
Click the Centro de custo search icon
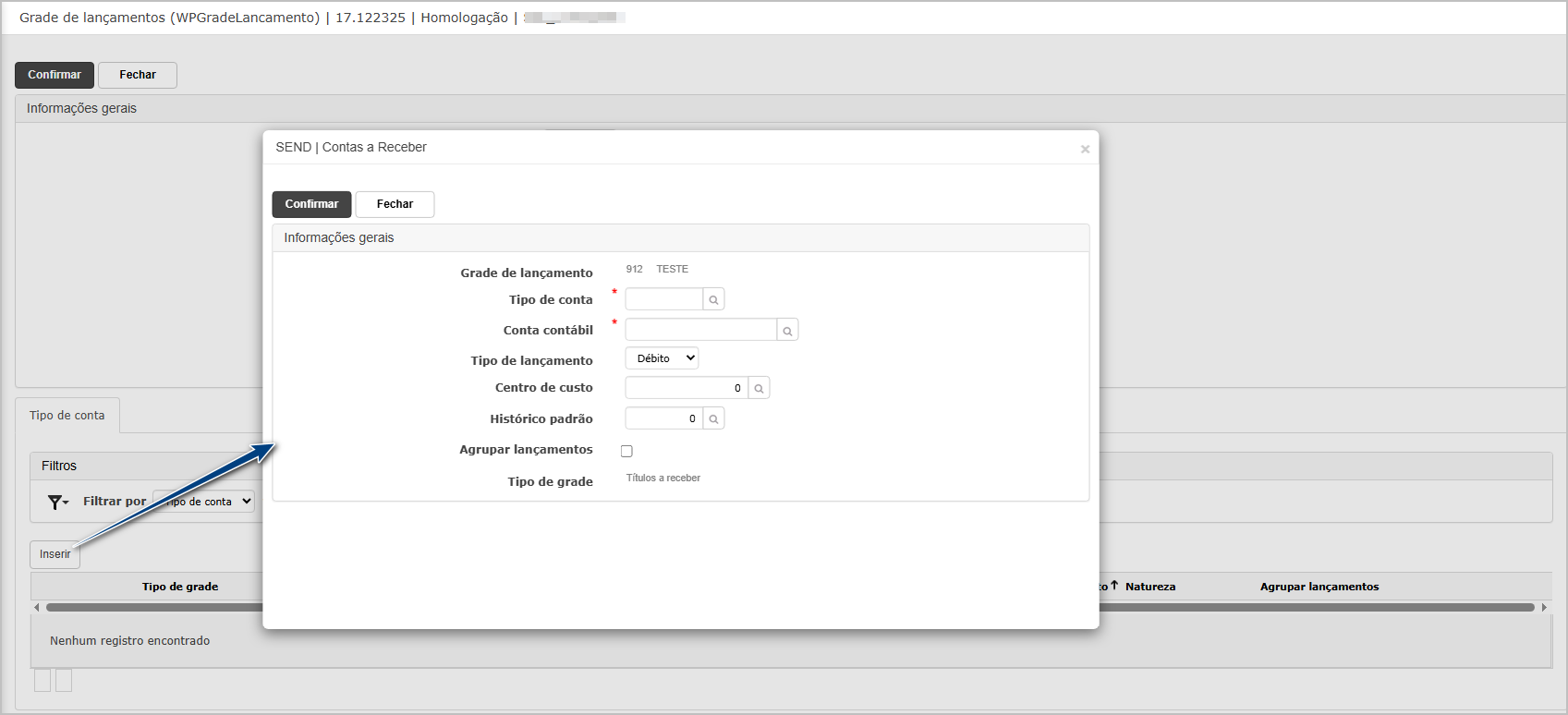(759, 389)
